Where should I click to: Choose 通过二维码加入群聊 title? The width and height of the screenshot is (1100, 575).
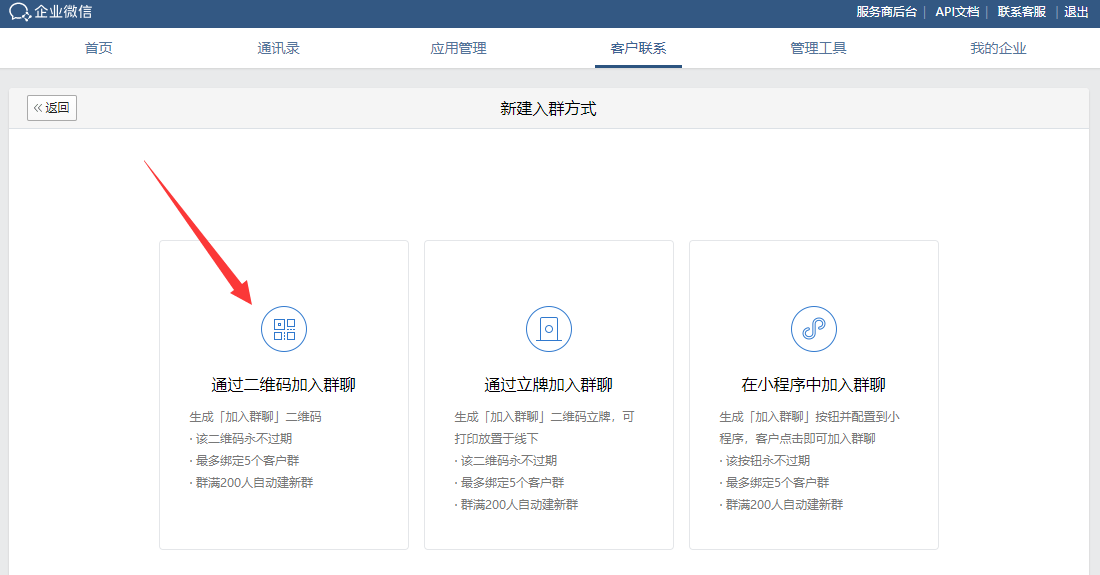coord(283,385)
